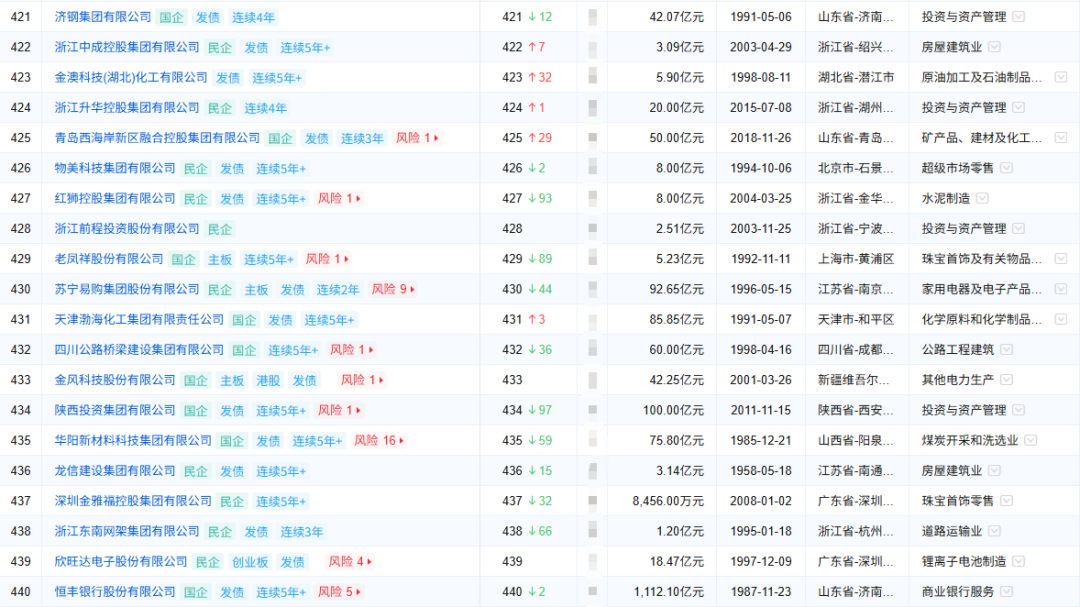Image resolution: width=1080 pixels, height=607 pixels.
Task: Expand 风险 5 tag for 恒丰银行
Action: click(340, 592)
